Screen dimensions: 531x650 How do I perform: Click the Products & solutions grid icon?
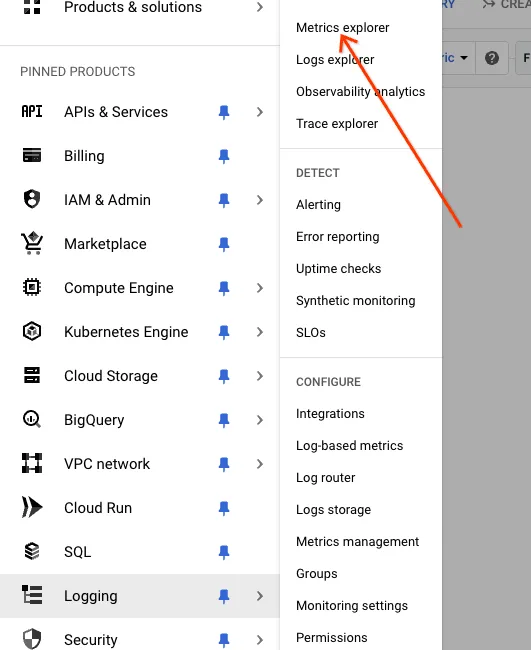coord(32,7)
